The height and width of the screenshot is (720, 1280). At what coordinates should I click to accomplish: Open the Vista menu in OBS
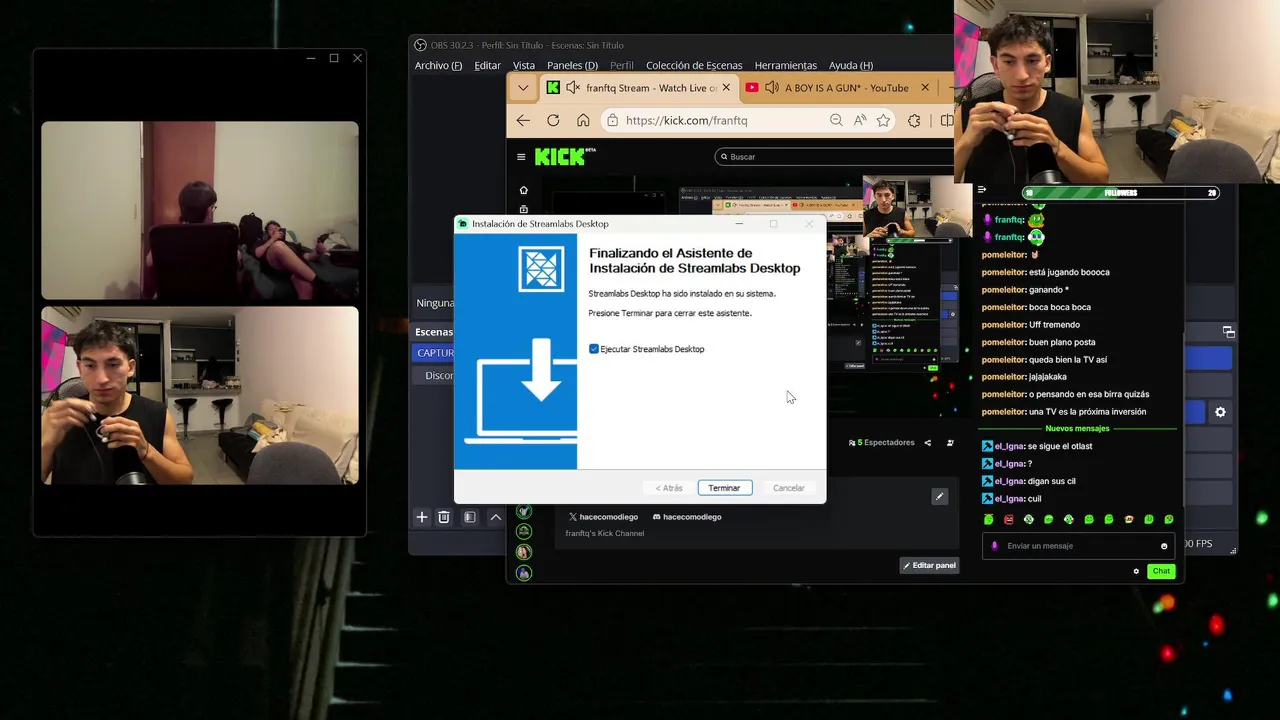pyautogui.click(x=524, y=65)
